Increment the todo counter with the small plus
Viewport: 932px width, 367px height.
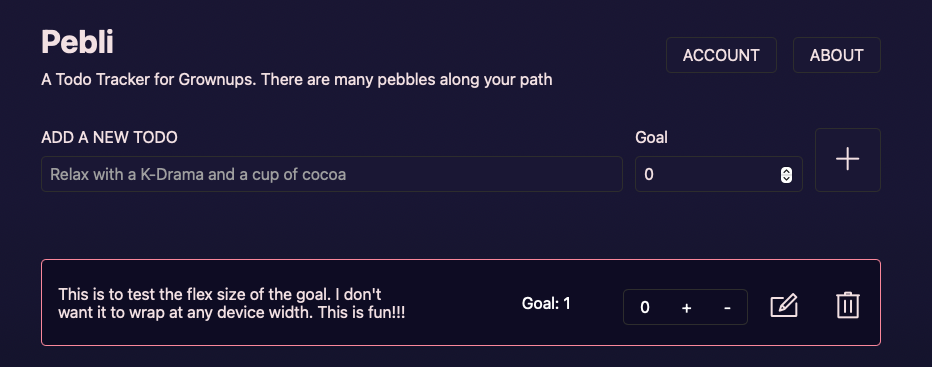coord(687,308)
